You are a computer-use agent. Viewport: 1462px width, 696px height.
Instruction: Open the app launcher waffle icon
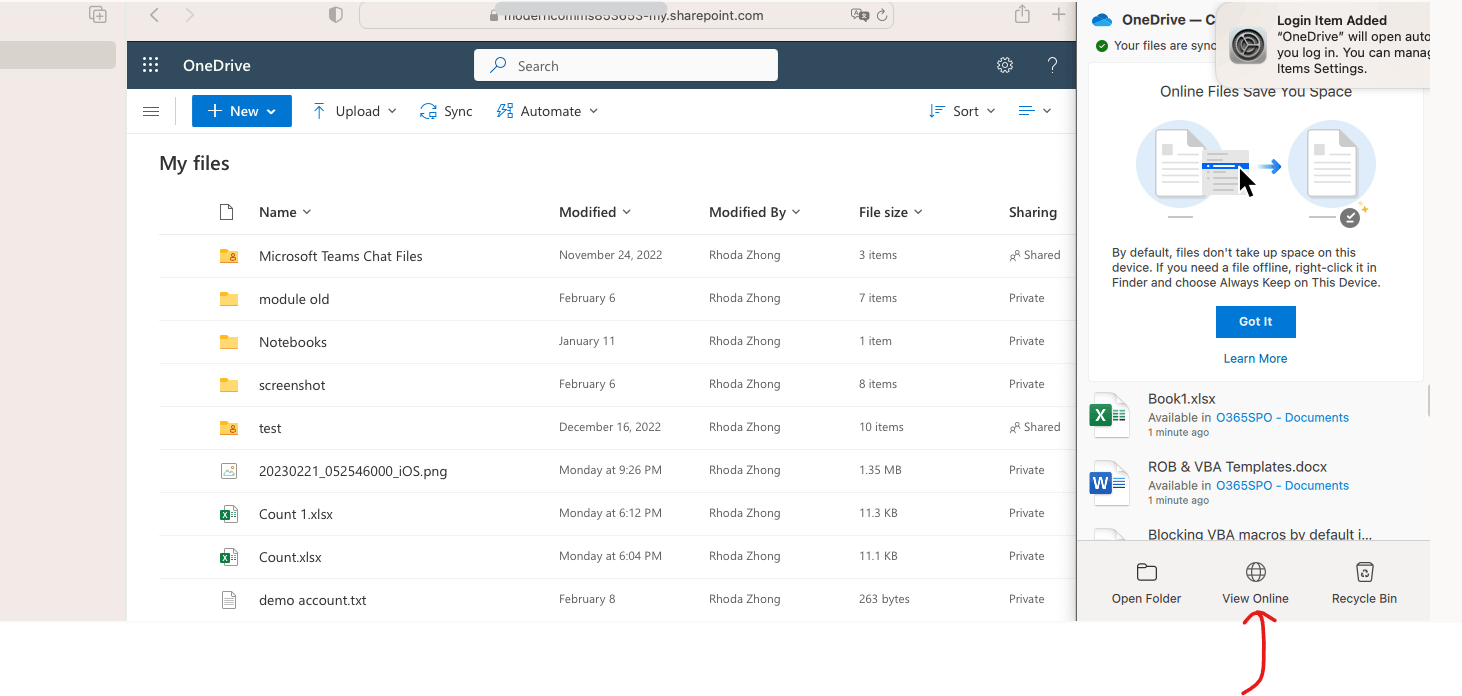(151, 66)
